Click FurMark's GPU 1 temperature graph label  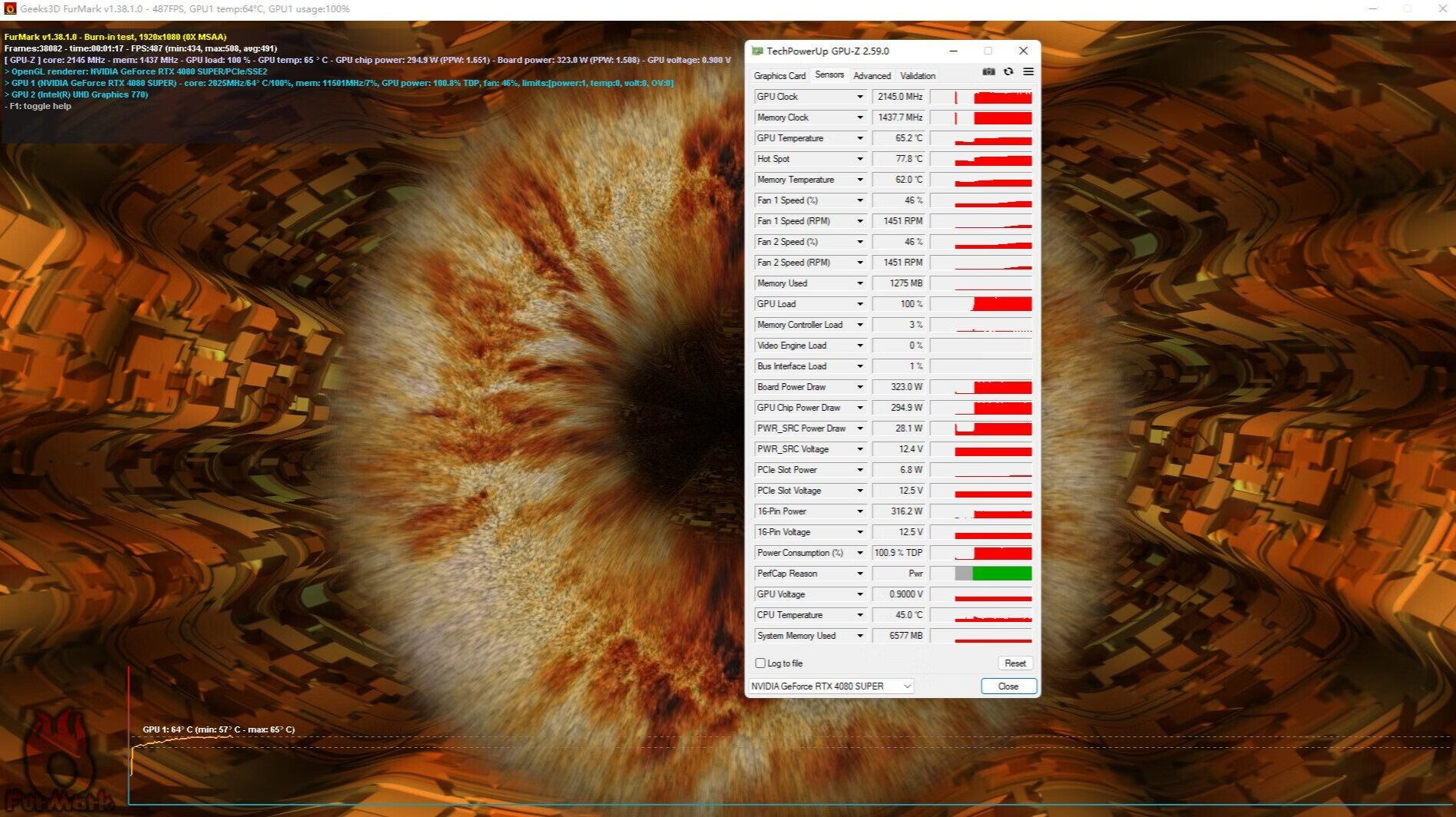[218, 729]
